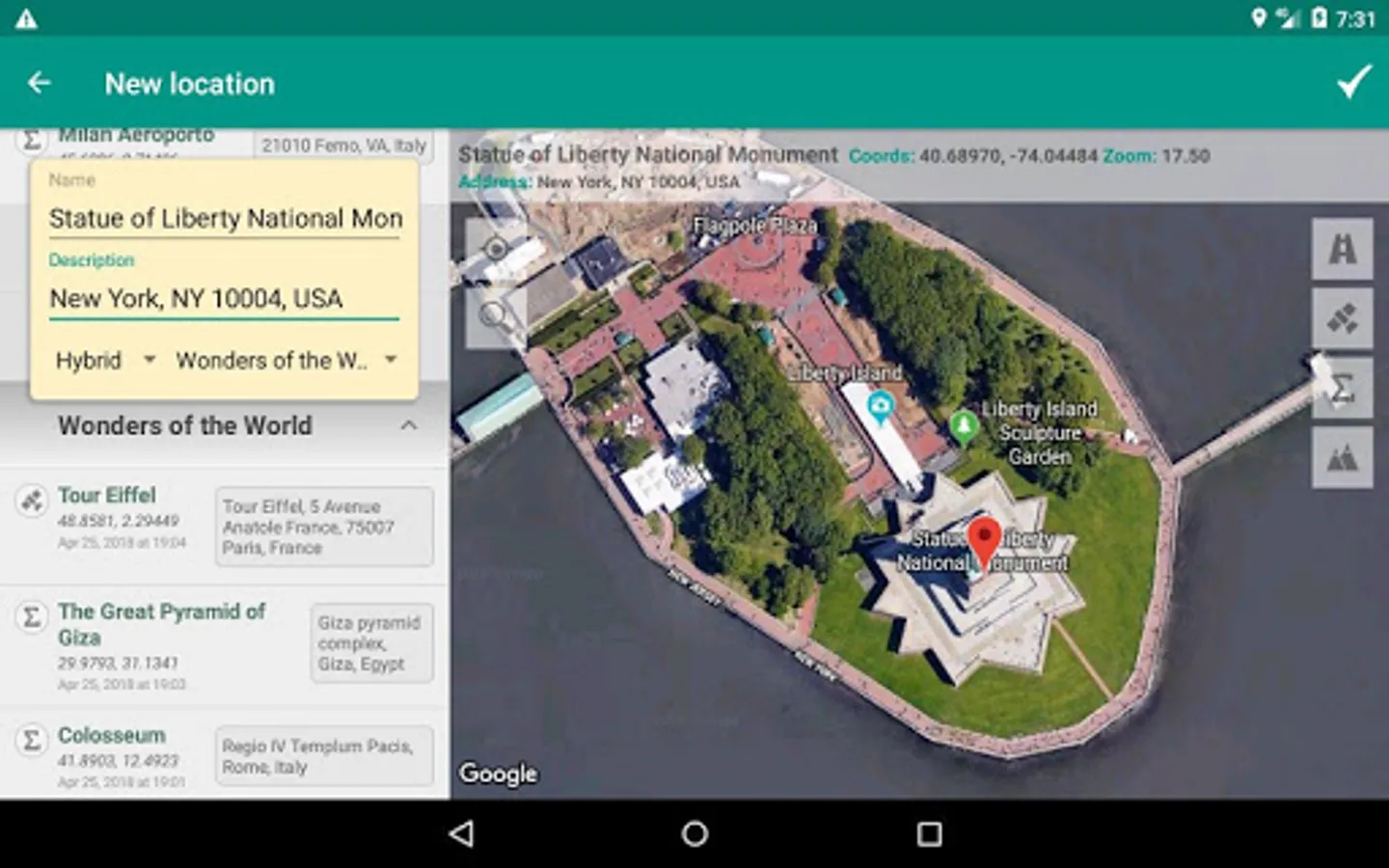Screen dimensions: 1389x868
Task: Switch to terrain map view
Action: (x=1342, y=457)
